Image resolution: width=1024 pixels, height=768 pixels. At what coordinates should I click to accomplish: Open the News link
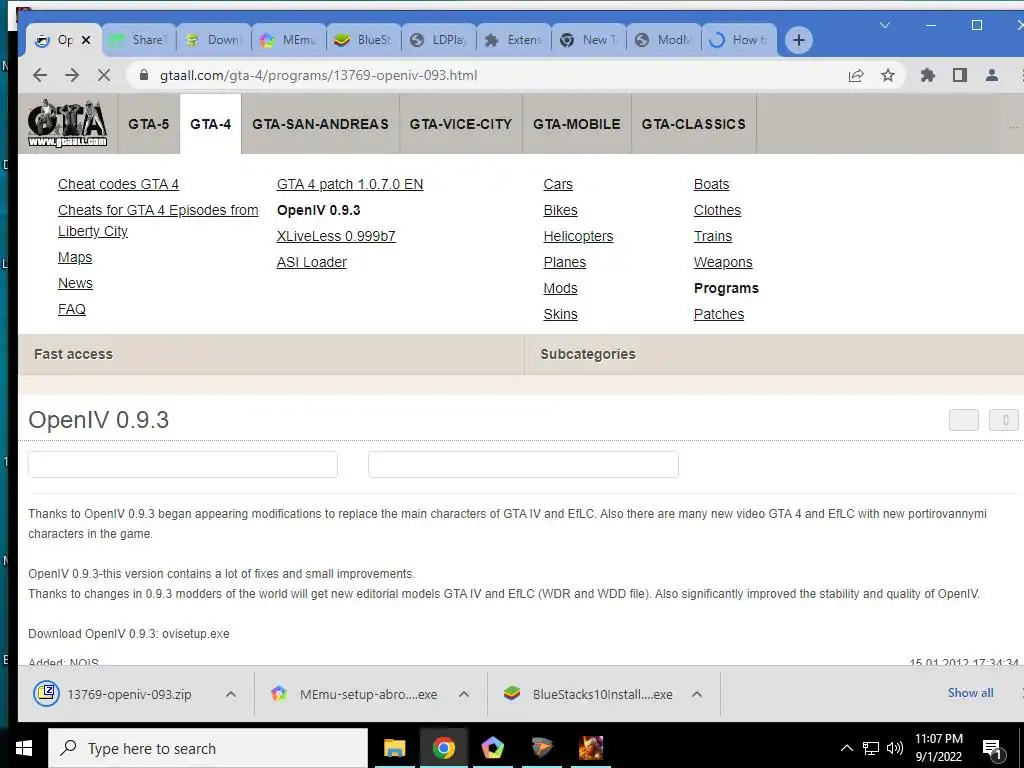pos(75,283)
